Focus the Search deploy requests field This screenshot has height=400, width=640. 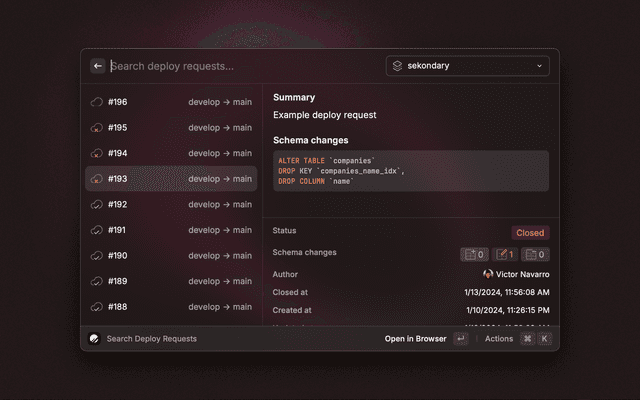click(x=240, y=66)
